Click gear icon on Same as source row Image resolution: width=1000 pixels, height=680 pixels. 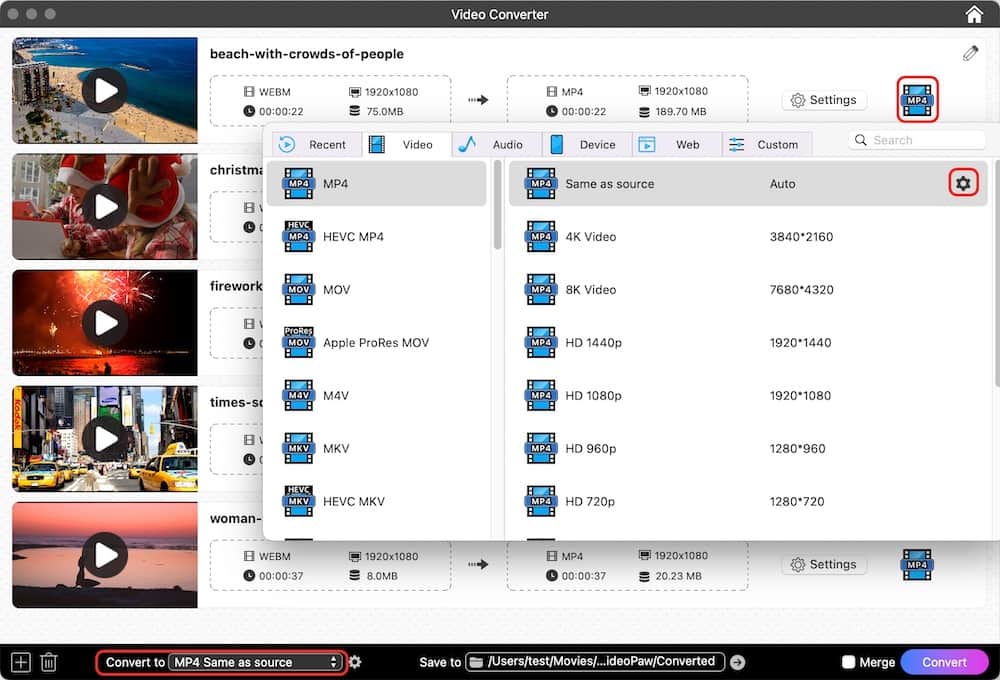(963, 184)
